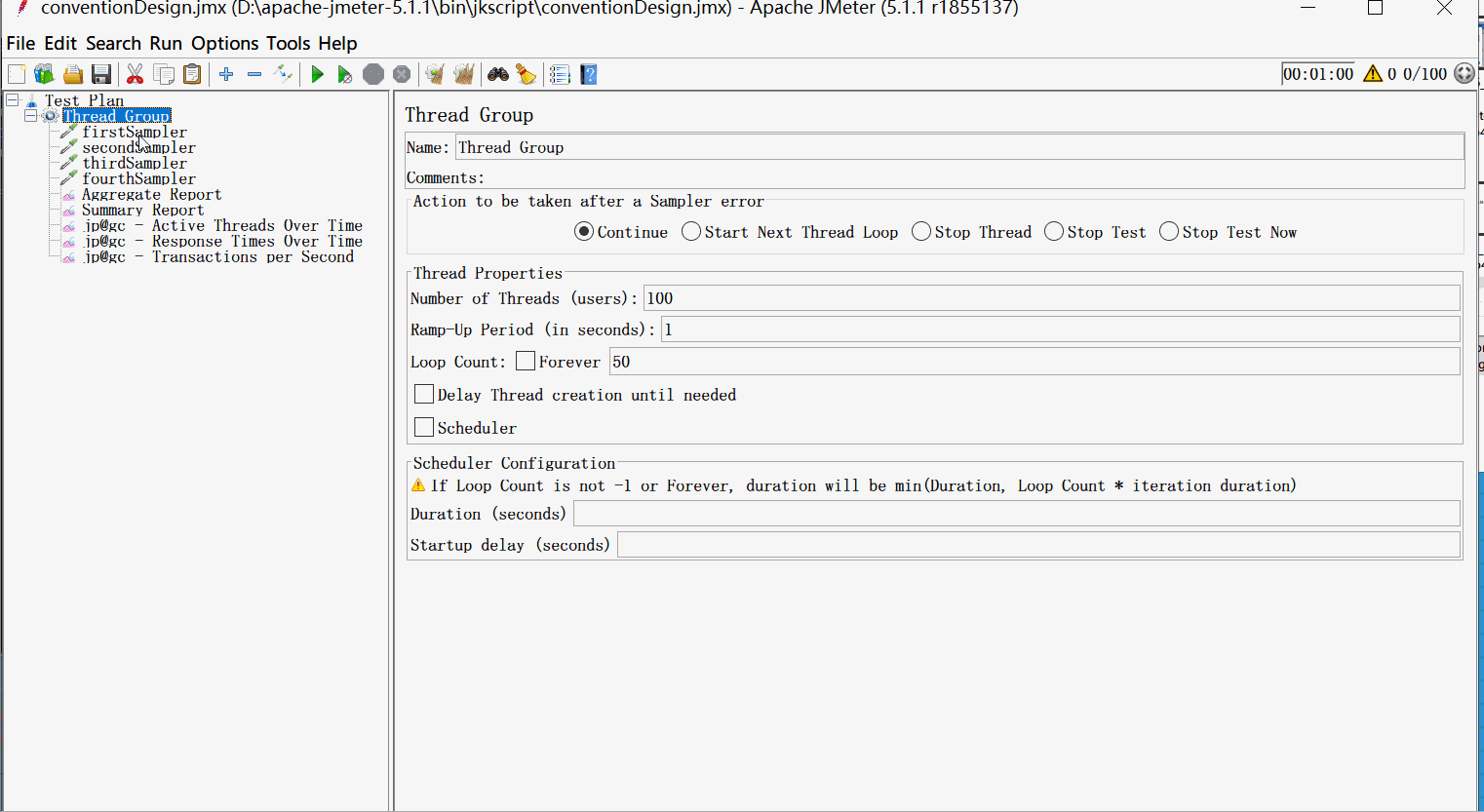Enable the Scheduler checkbox

pos(424,427)
